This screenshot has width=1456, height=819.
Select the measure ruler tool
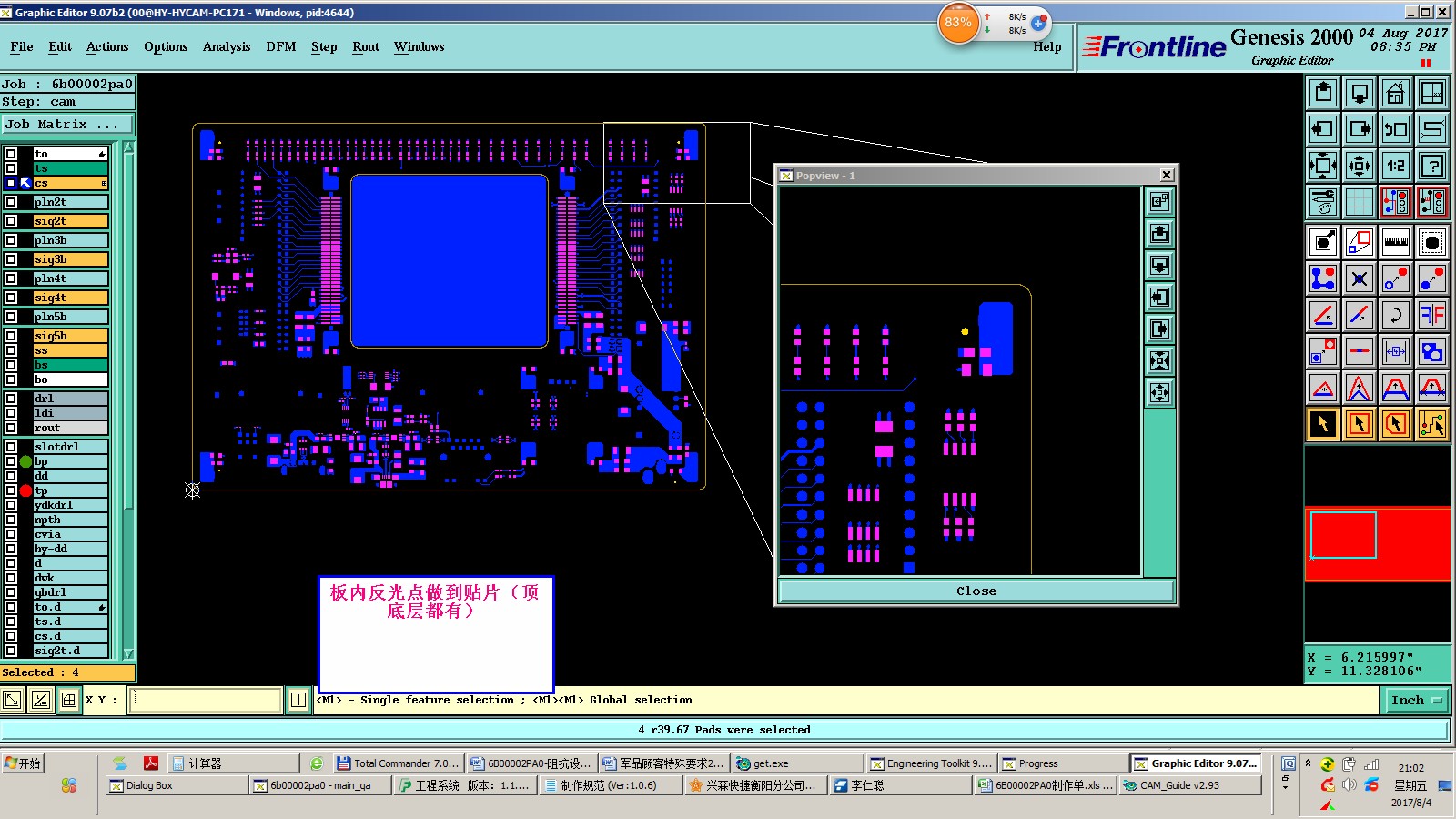(x=1396, y=242)
